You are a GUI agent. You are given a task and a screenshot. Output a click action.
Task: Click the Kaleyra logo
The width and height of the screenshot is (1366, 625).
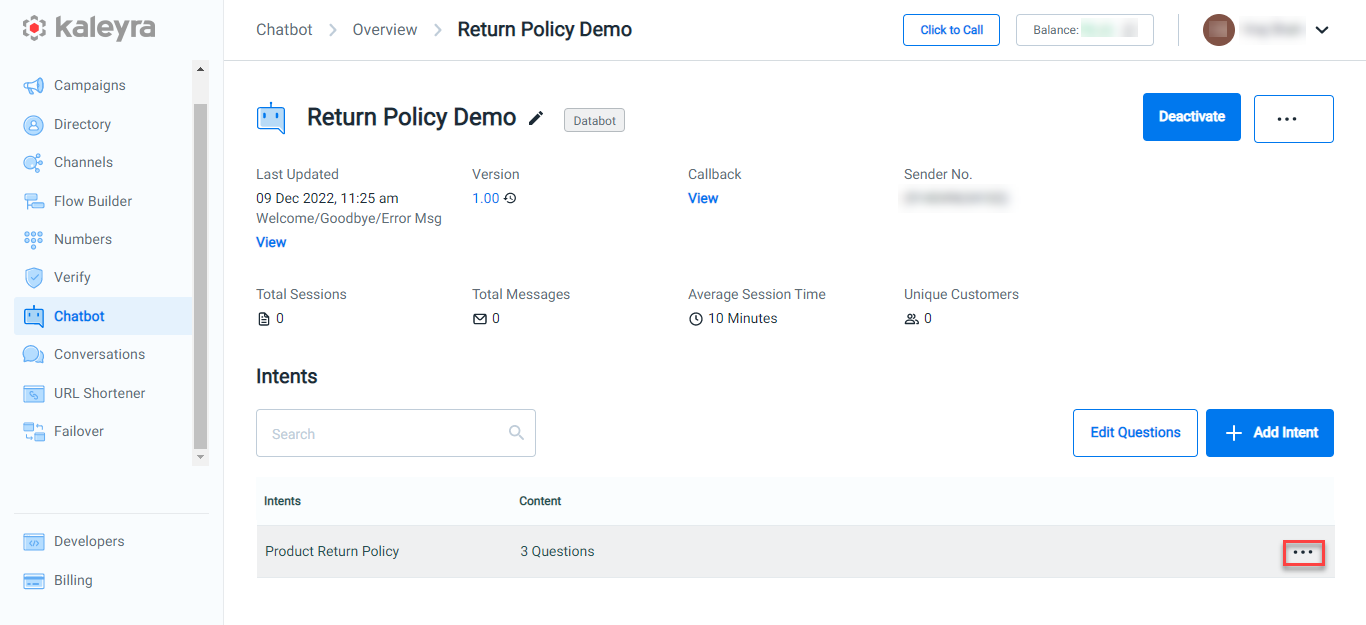89,28
